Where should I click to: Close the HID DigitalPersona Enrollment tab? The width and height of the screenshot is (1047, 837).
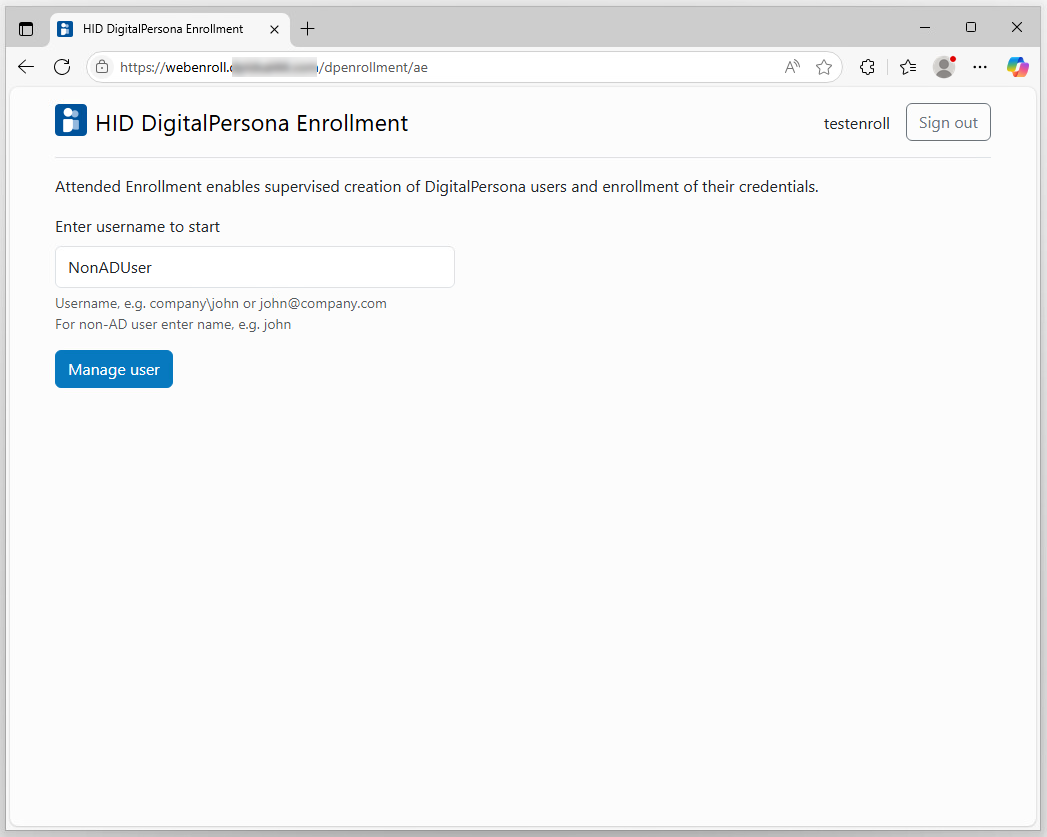(x=275, y=29)
